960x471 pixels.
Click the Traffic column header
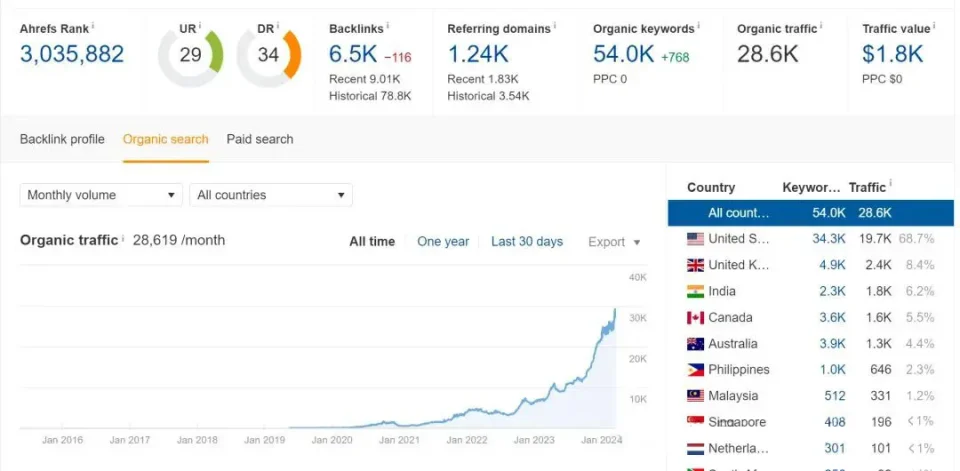(x=867, y=187)
